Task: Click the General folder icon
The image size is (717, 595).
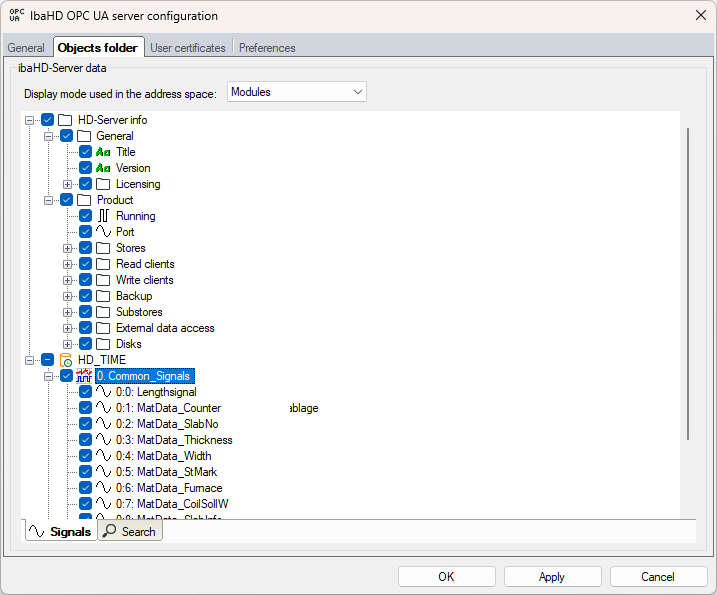Action: 84,136
